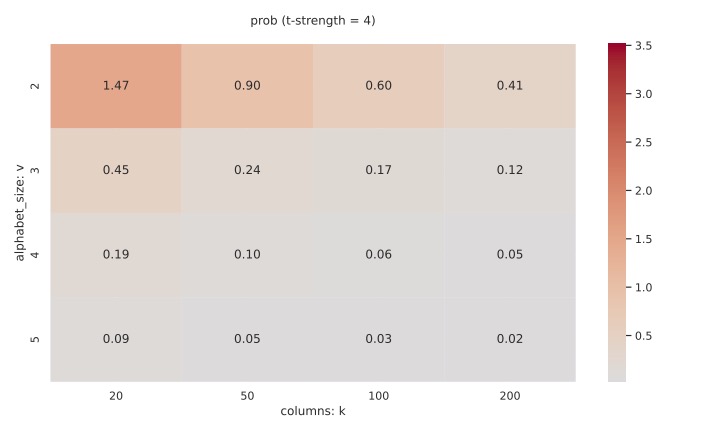Image resolution: width=720 pixels, height=432 pixels.
Task: Pick the cell showing 0.10
Action: (x=247, y=255)
